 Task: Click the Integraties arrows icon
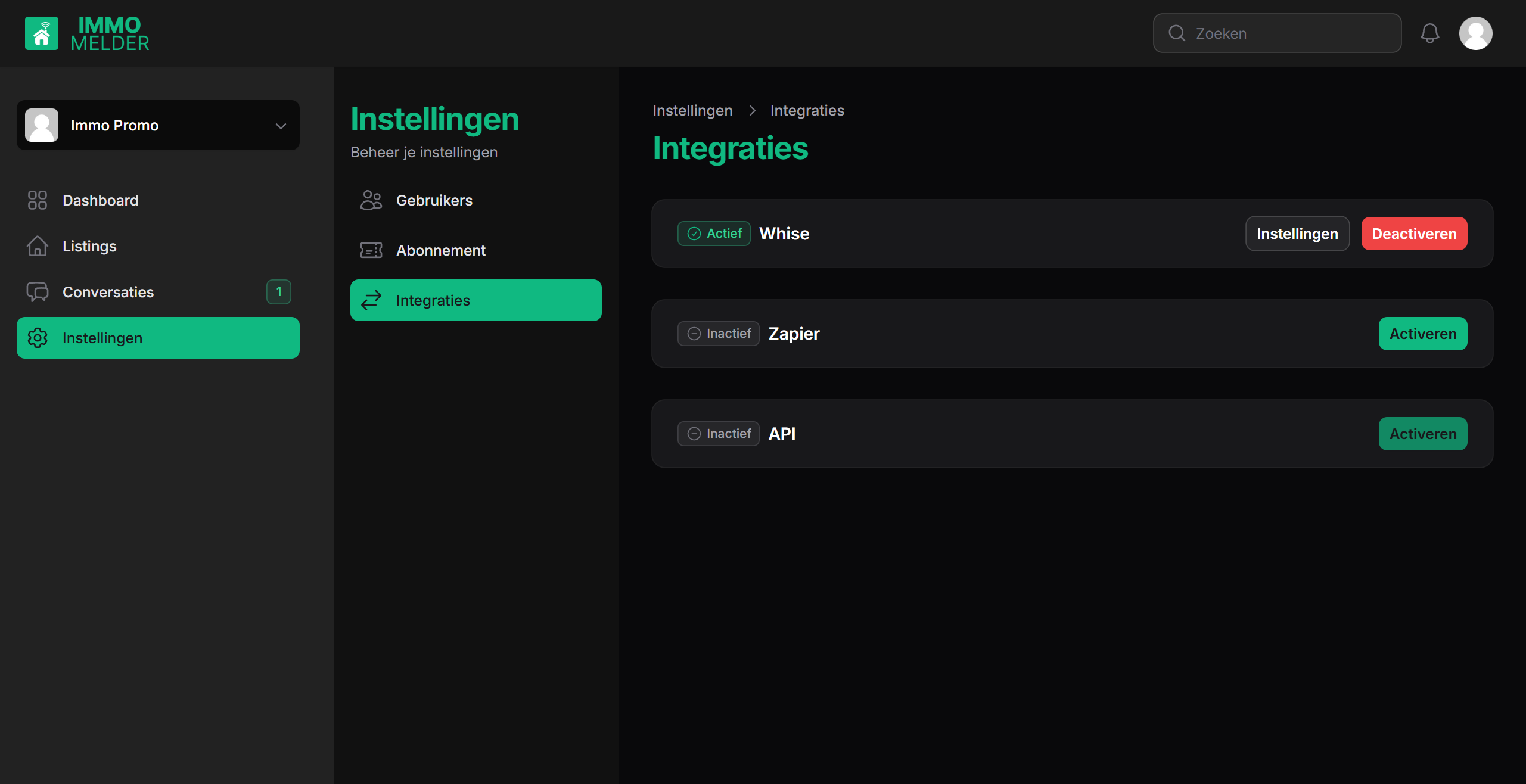coord(371,300)
